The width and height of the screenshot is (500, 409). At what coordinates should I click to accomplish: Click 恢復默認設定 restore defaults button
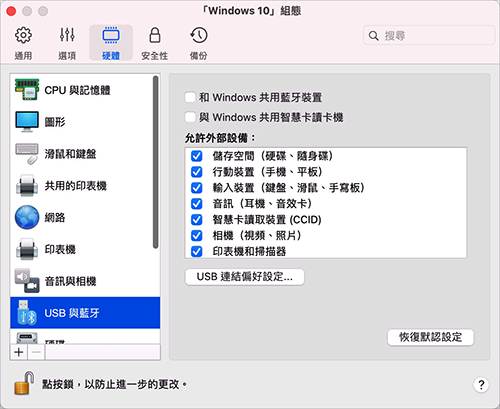430,337
